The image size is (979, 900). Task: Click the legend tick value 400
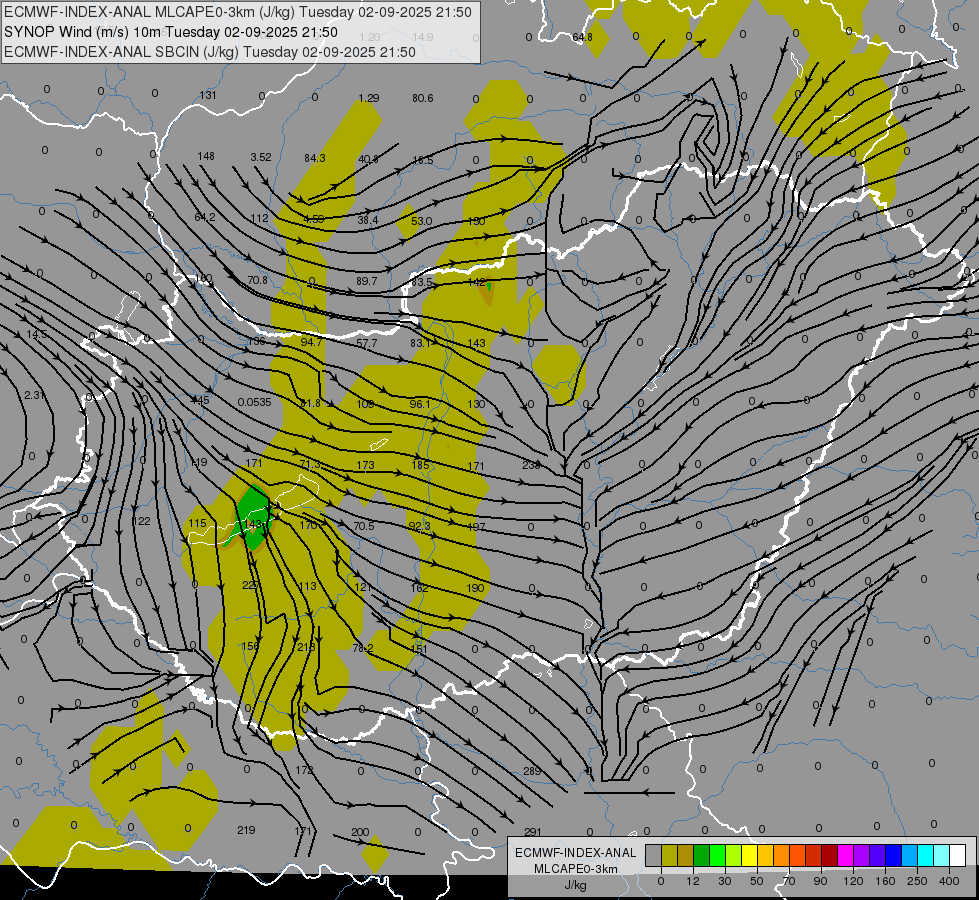[949, 881]
